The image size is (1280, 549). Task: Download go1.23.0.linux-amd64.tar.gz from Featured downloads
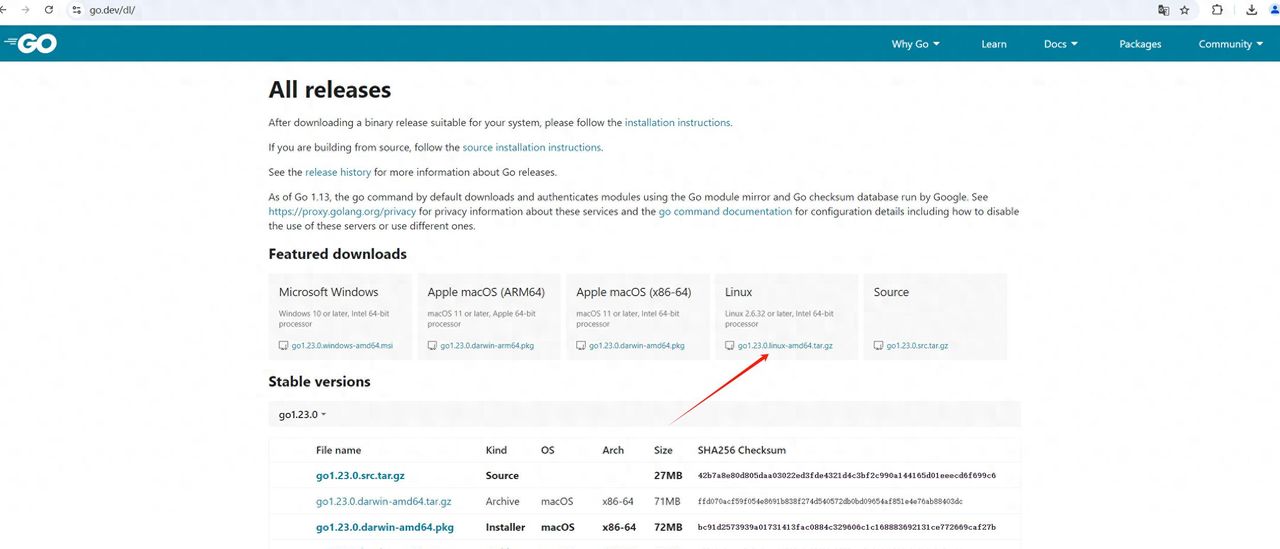785,346
